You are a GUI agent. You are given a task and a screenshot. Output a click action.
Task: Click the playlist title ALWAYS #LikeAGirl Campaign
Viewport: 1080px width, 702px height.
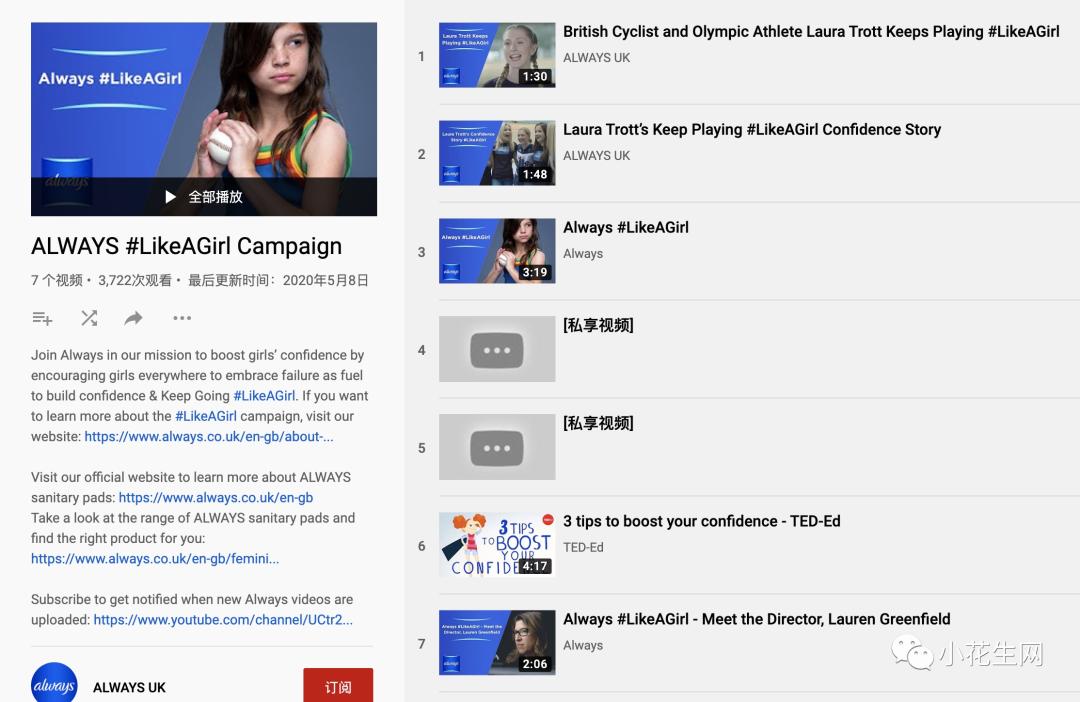click(x=187, y=246)
